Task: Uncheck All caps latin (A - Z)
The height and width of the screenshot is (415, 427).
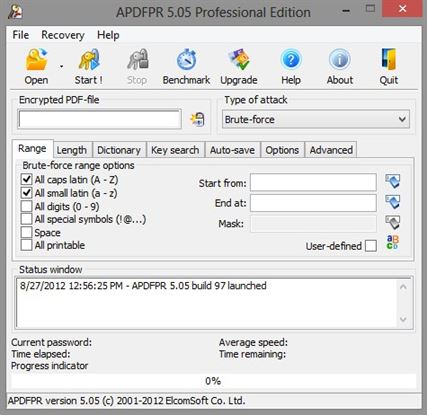Action: [26, 179]
